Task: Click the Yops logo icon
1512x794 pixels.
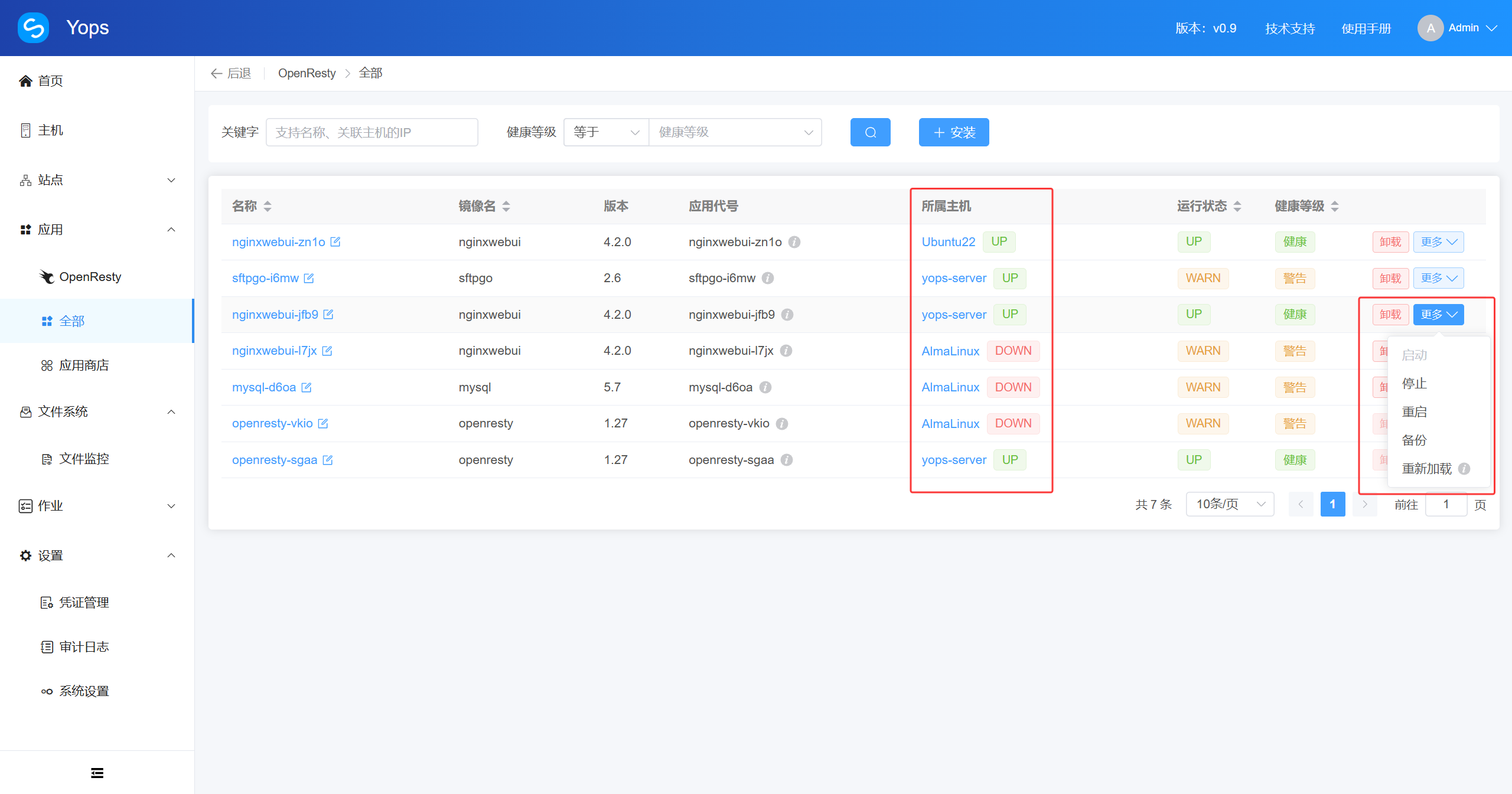Action: 33,28
